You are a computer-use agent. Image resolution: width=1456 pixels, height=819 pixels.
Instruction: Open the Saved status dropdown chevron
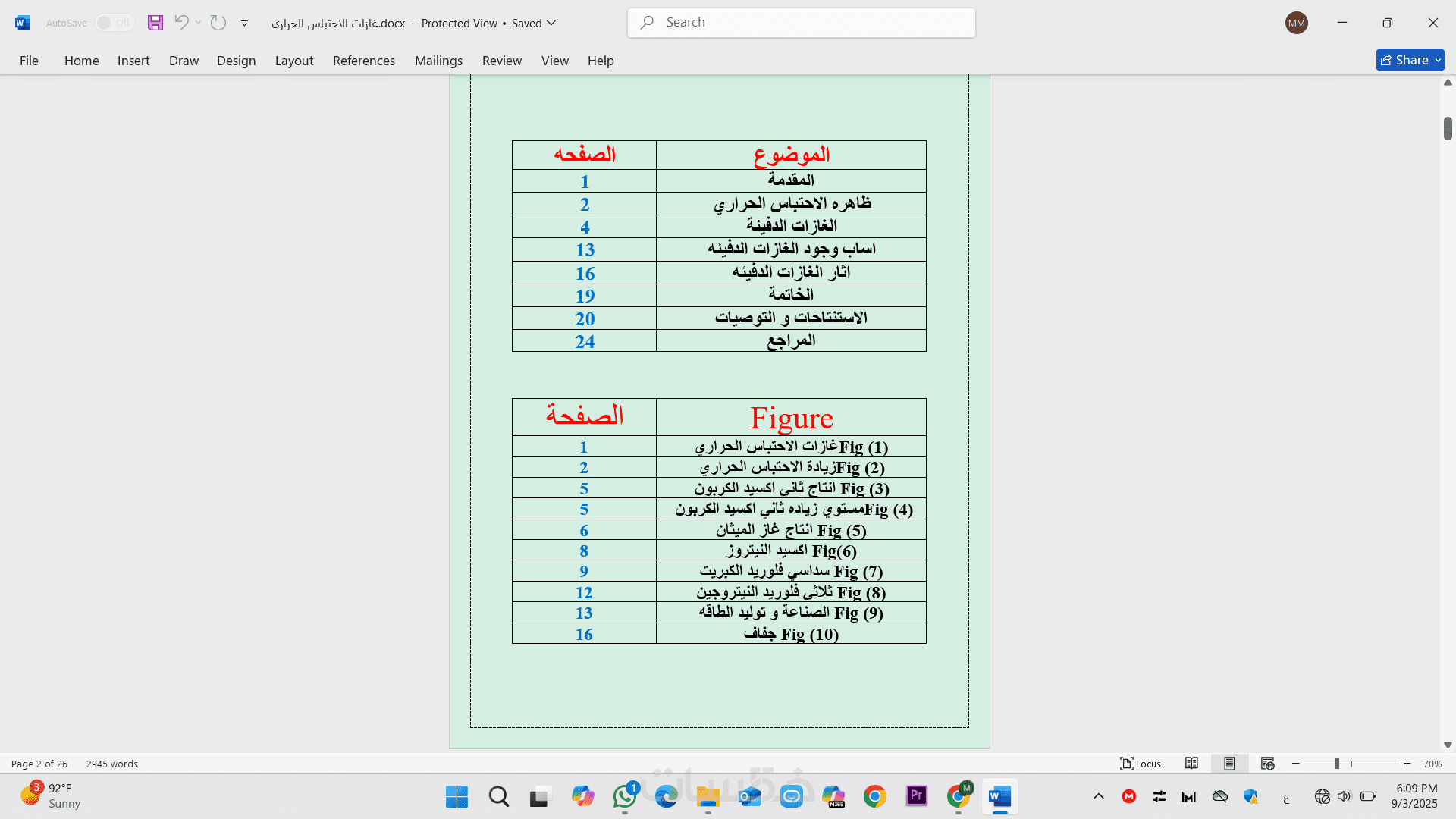[551, 23]
